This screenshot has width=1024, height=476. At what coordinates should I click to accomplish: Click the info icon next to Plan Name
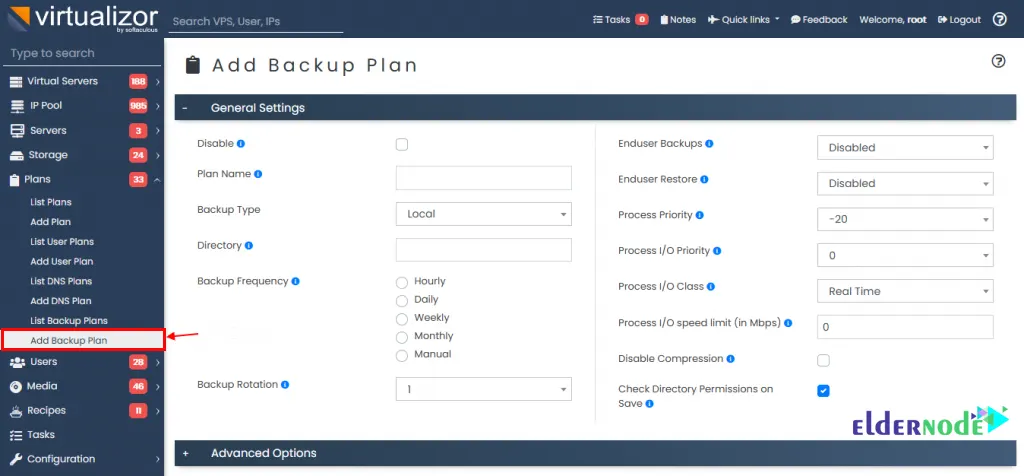[x=258, y=174]
